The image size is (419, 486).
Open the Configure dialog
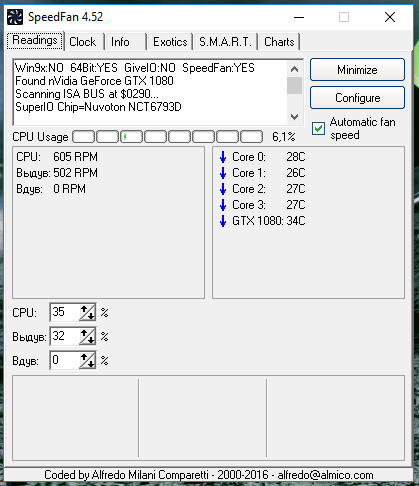point(357,98)
